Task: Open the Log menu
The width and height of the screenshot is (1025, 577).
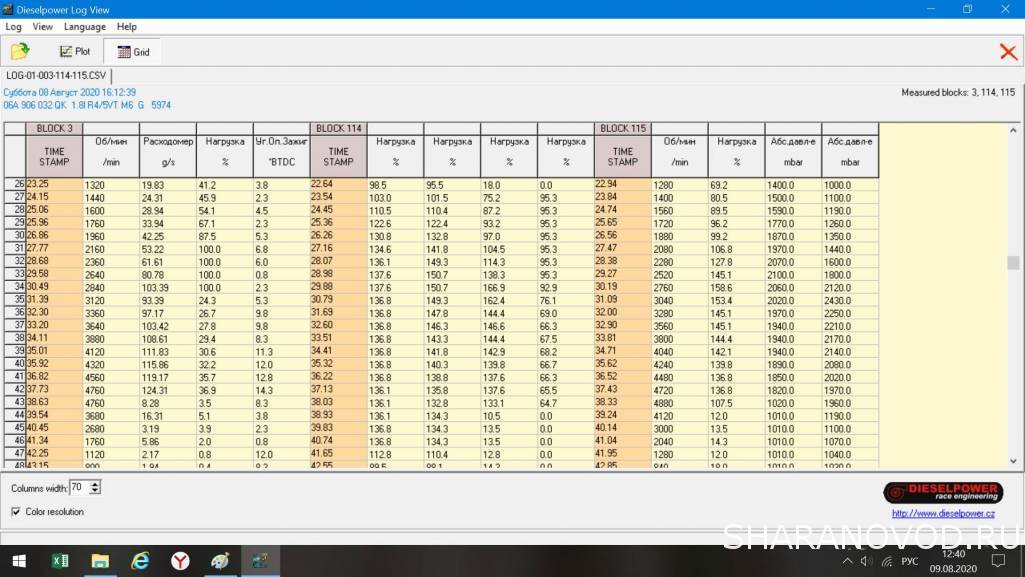Action: pos(13,27)
